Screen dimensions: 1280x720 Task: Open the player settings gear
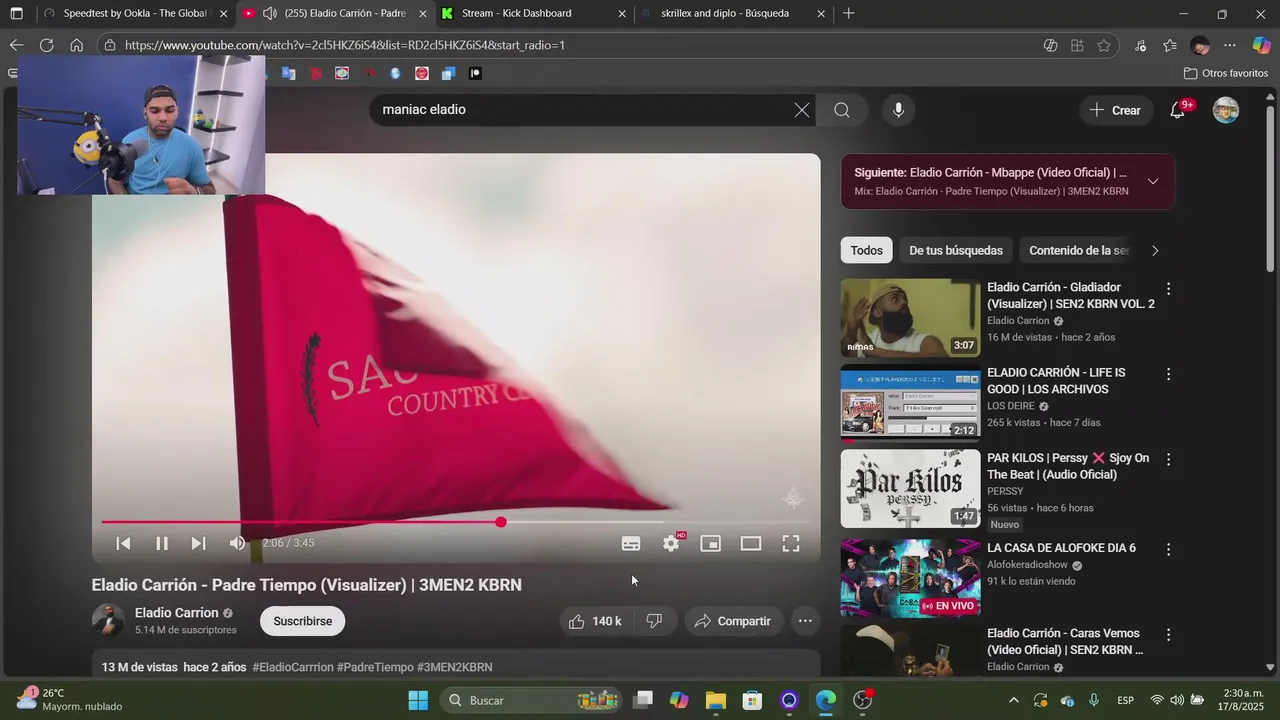(x=671, y=543)
